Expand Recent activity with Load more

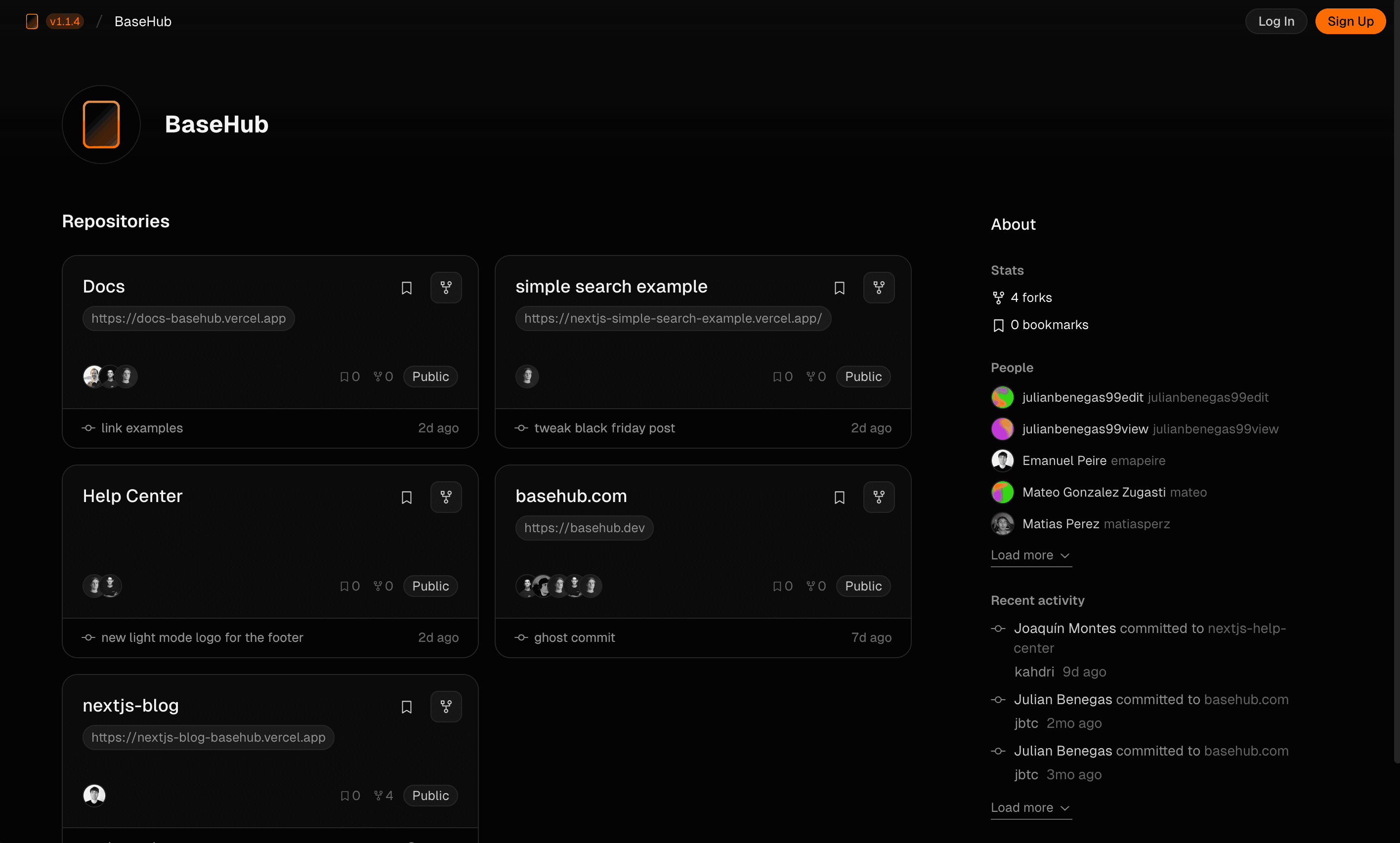tap(1030, 807)
